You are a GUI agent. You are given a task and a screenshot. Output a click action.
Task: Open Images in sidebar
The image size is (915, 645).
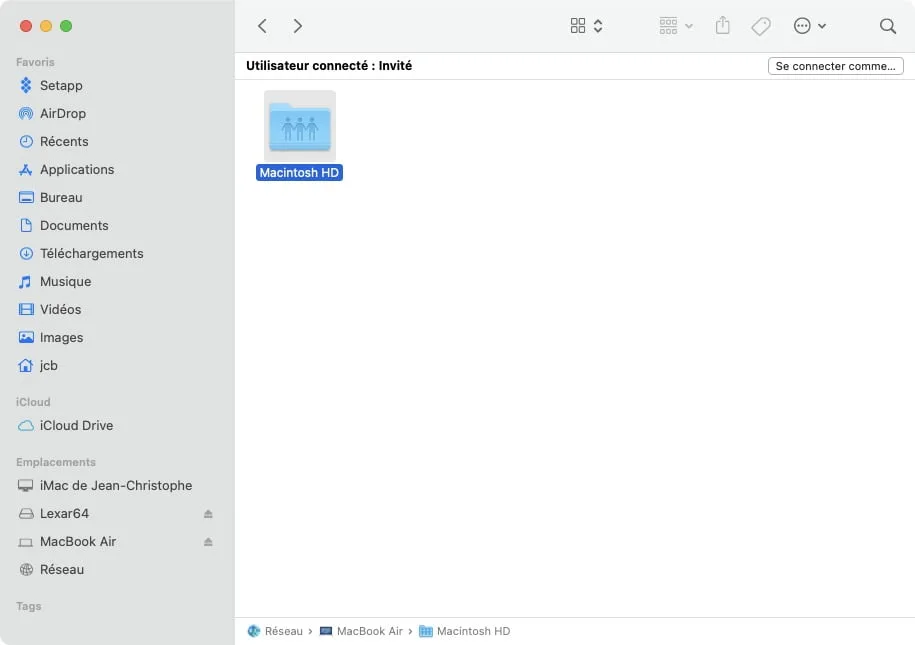point(61,337)
